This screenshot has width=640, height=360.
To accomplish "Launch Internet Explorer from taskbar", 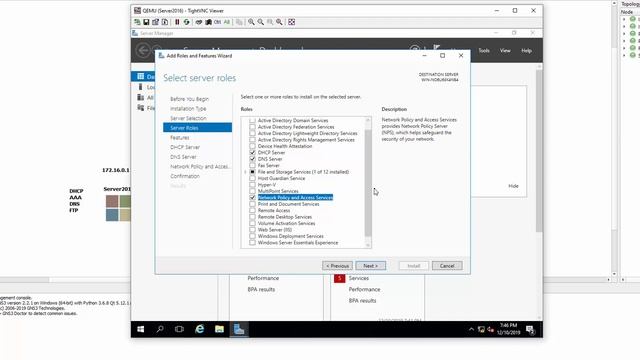I will (x=200, y=329).
